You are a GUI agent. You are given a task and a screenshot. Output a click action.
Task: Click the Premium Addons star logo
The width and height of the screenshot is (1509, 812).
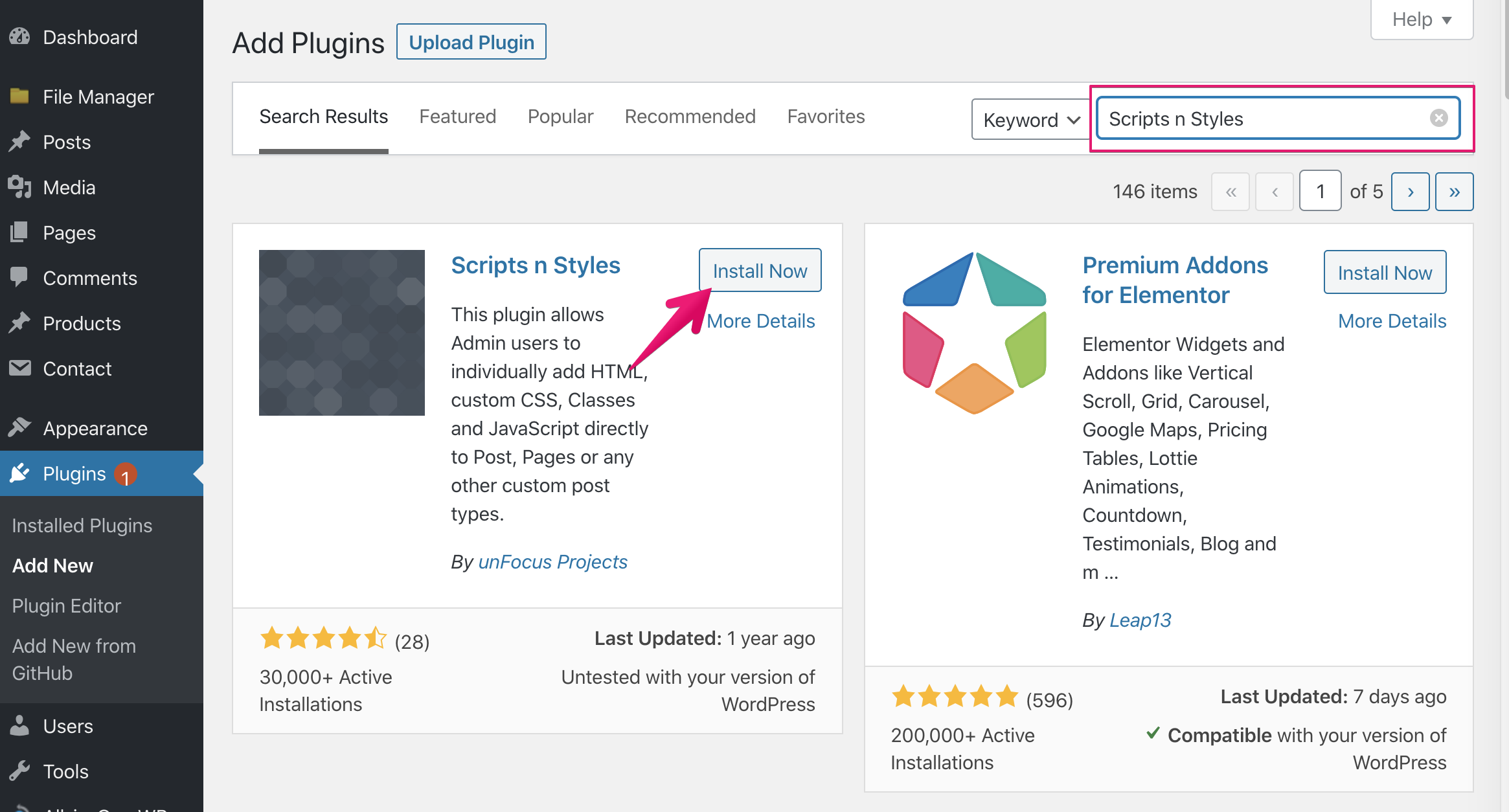pyautogui.click(x=974, y=333)
